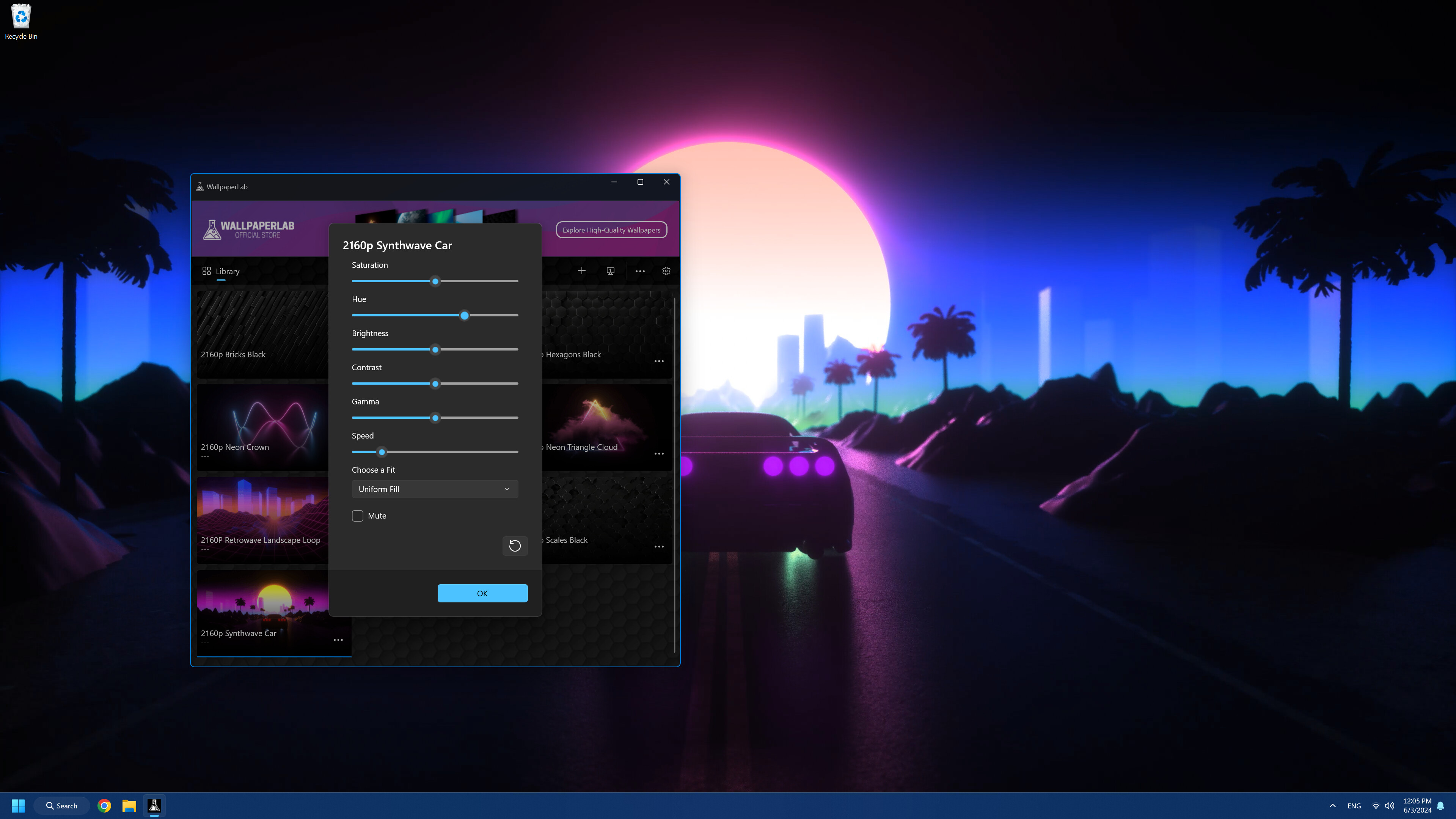This screenshot has height=819, width=1456.
Task: Adjust the Hue slider handle
Action: pyautogui.click(x=464, y=315)
